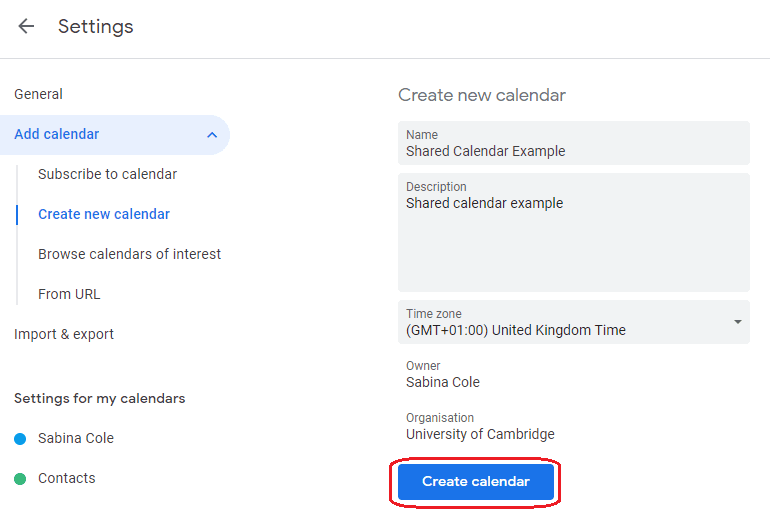Select Create new calendar in sidebar
This screenshot has width=770, height=523.
click(x=104, y=214)
